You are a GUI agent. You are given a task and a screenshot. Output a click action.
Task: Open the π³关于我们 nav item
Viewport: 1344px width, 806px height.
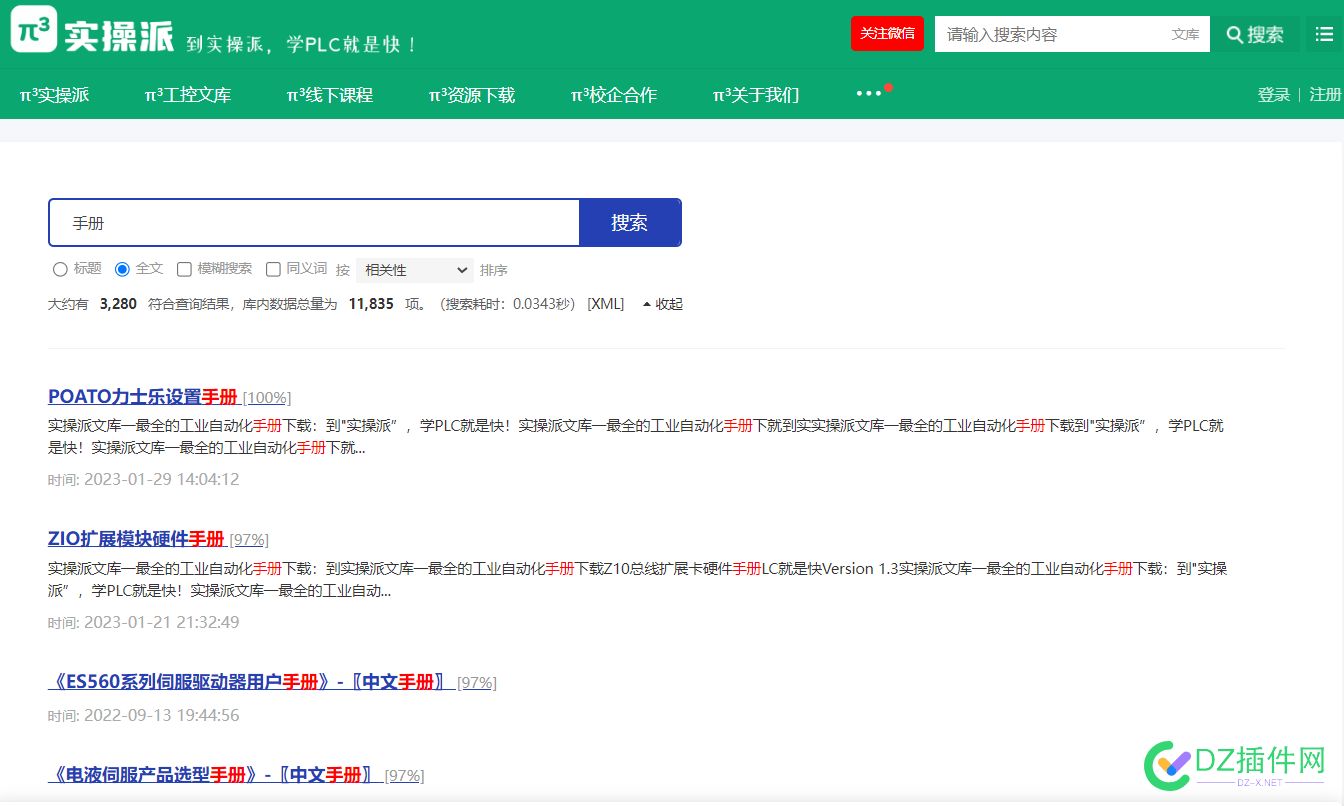point(756,95)
